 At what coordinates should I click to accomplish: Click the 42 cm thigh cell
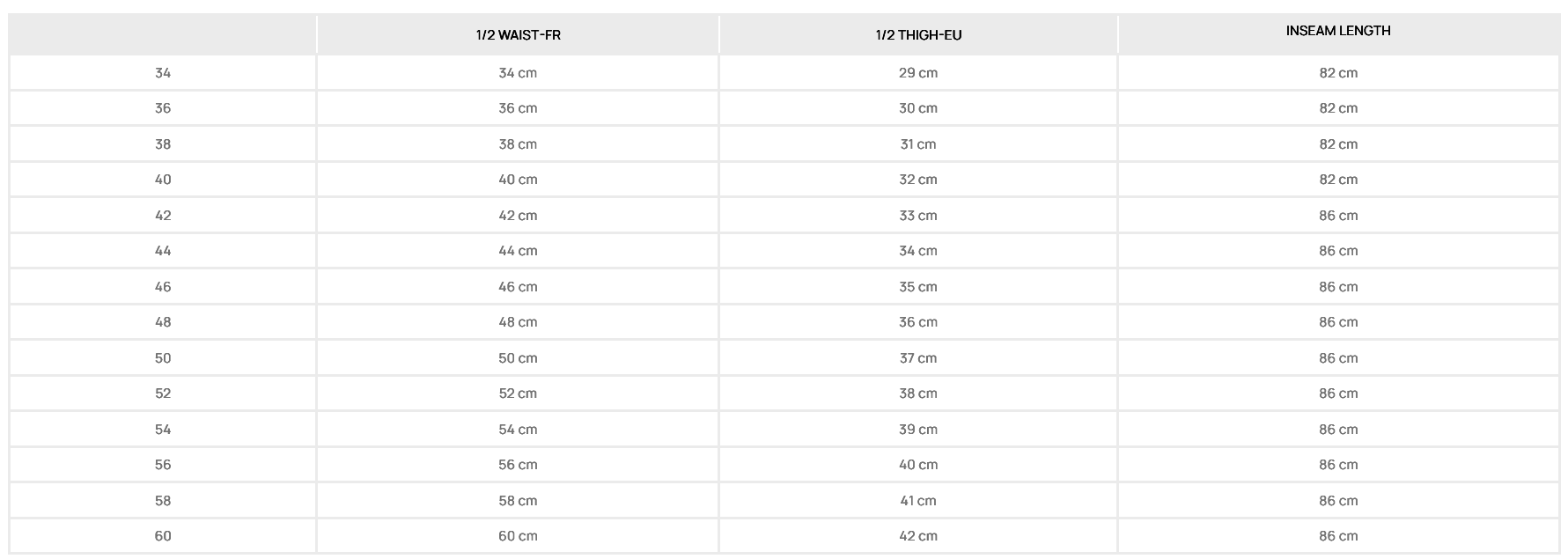click(x=918, y=536)
